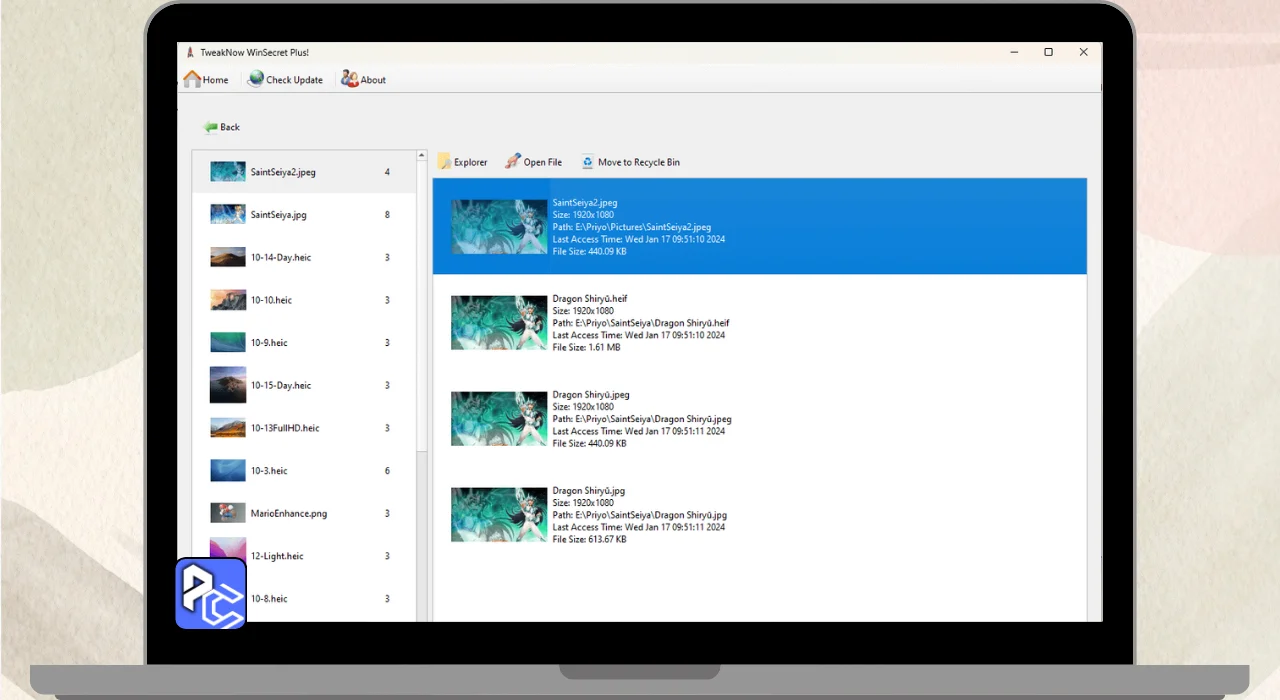Click the Home house icon
Viewport: 1280px width, 700px height.
192,79
